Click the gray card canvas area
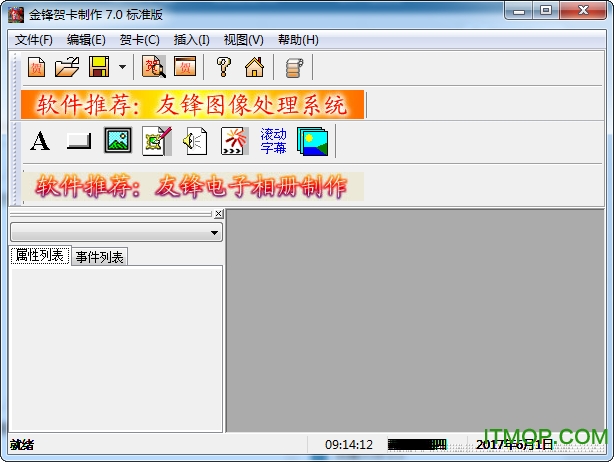Screen dimensions: 614x462 415,320
